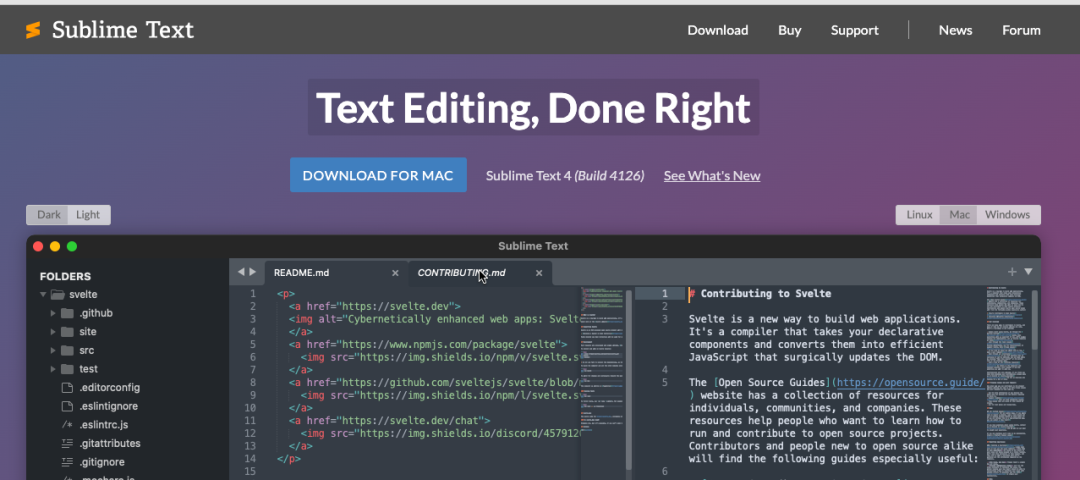The height and width of the screenshot is (480, 1080).
Task: Open the See What's New link
Action: pos(711,176)
